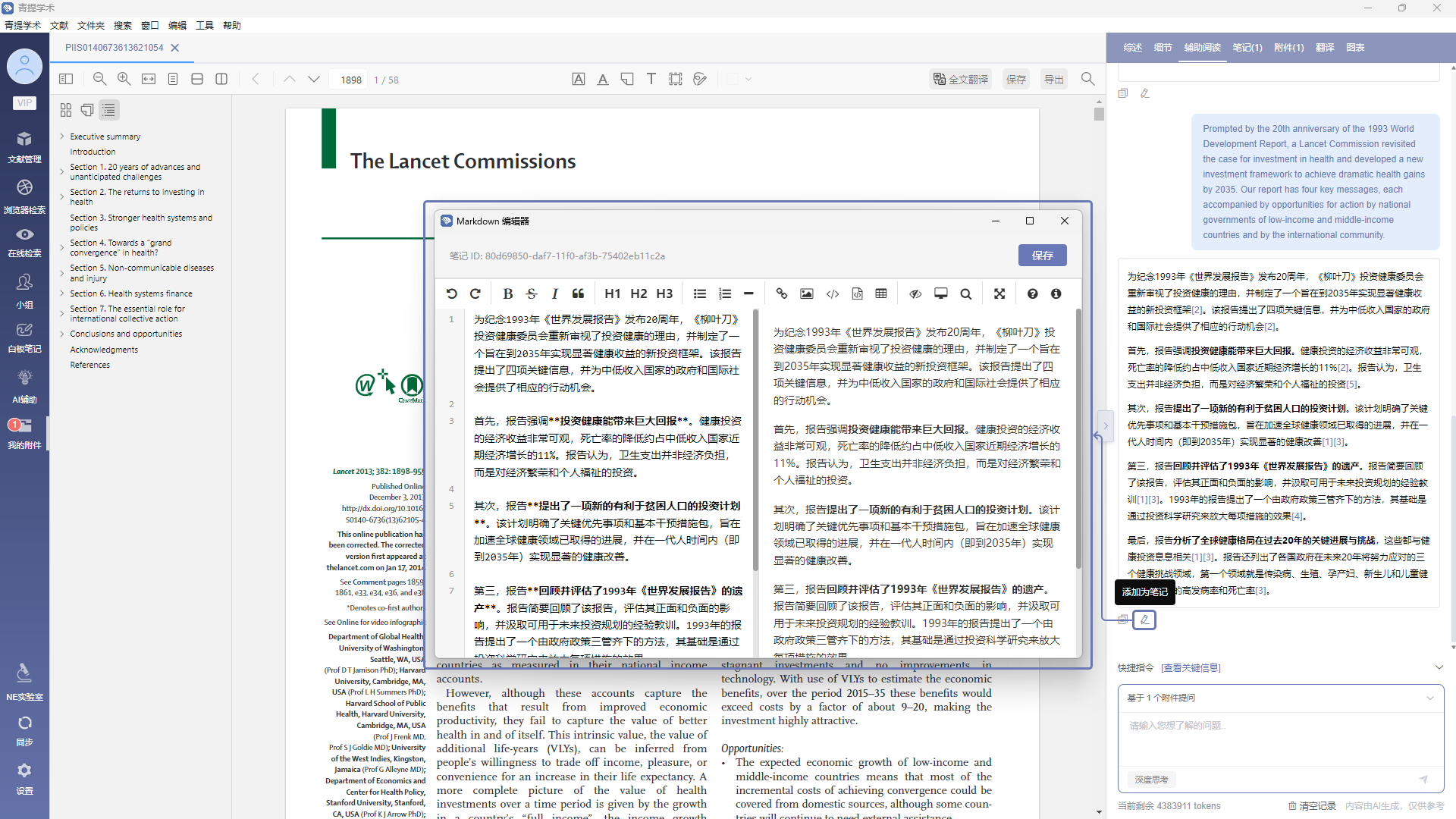Image resolution: width=1456 pixels, height=819 pixels.
Task: Switch to the 笔记(1) tab
Action: (x=1247, y=47)
